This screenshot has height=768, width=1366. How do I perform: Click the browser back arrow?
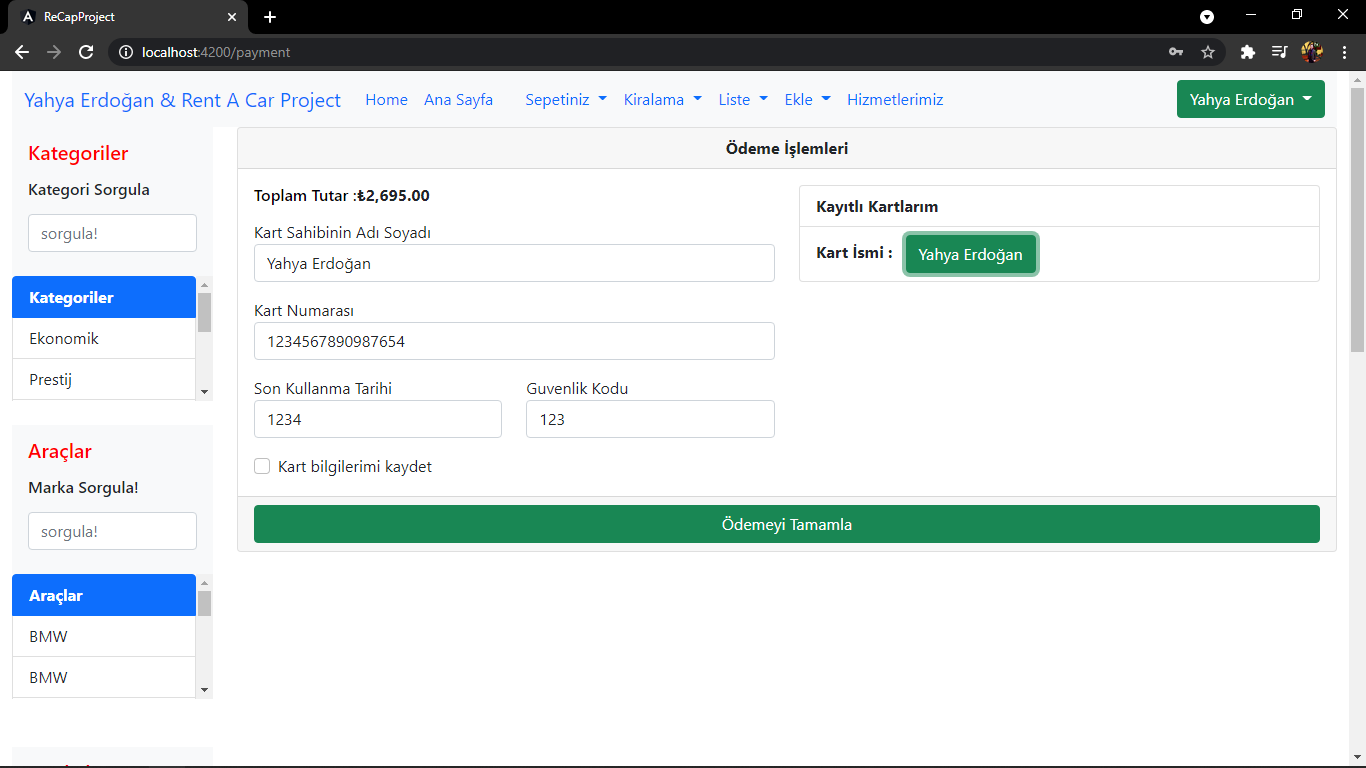[x=21, y=52]
